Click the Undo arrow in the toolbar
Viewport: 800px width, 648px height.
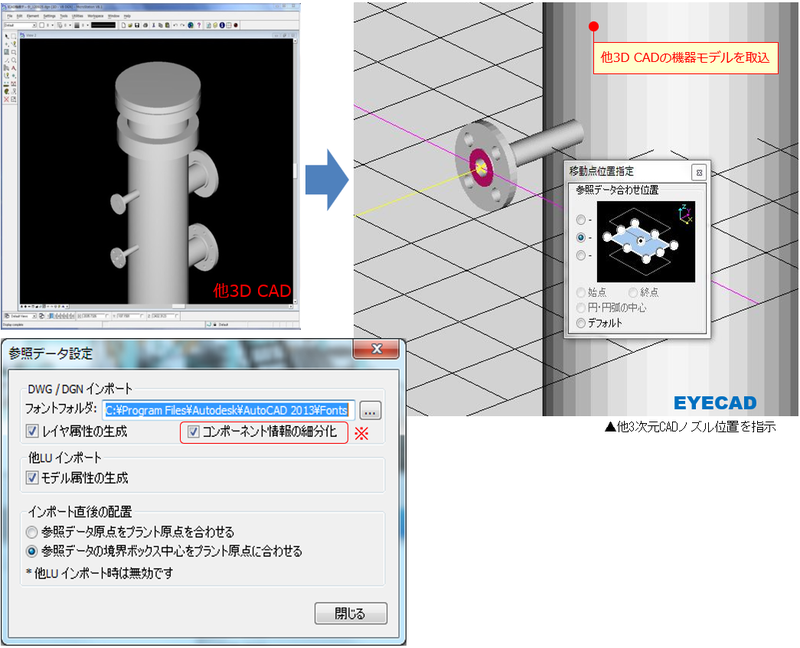pos(177,25)
